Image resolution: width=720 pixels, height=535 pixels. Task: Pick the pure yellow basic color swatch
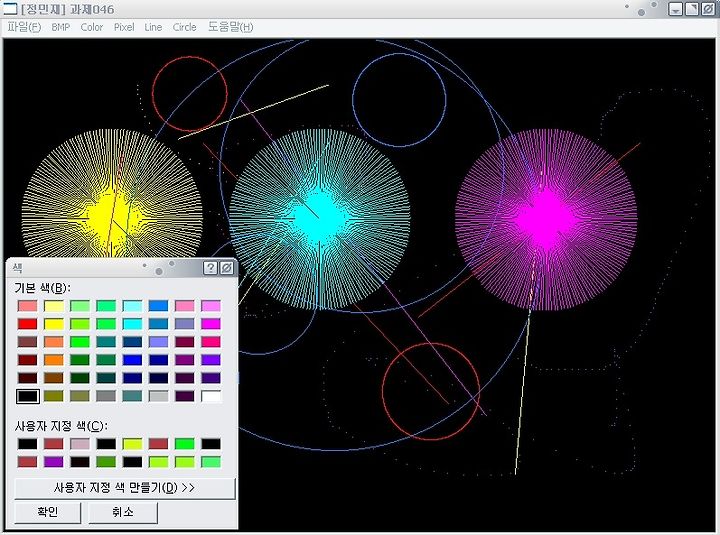[54, 324]
